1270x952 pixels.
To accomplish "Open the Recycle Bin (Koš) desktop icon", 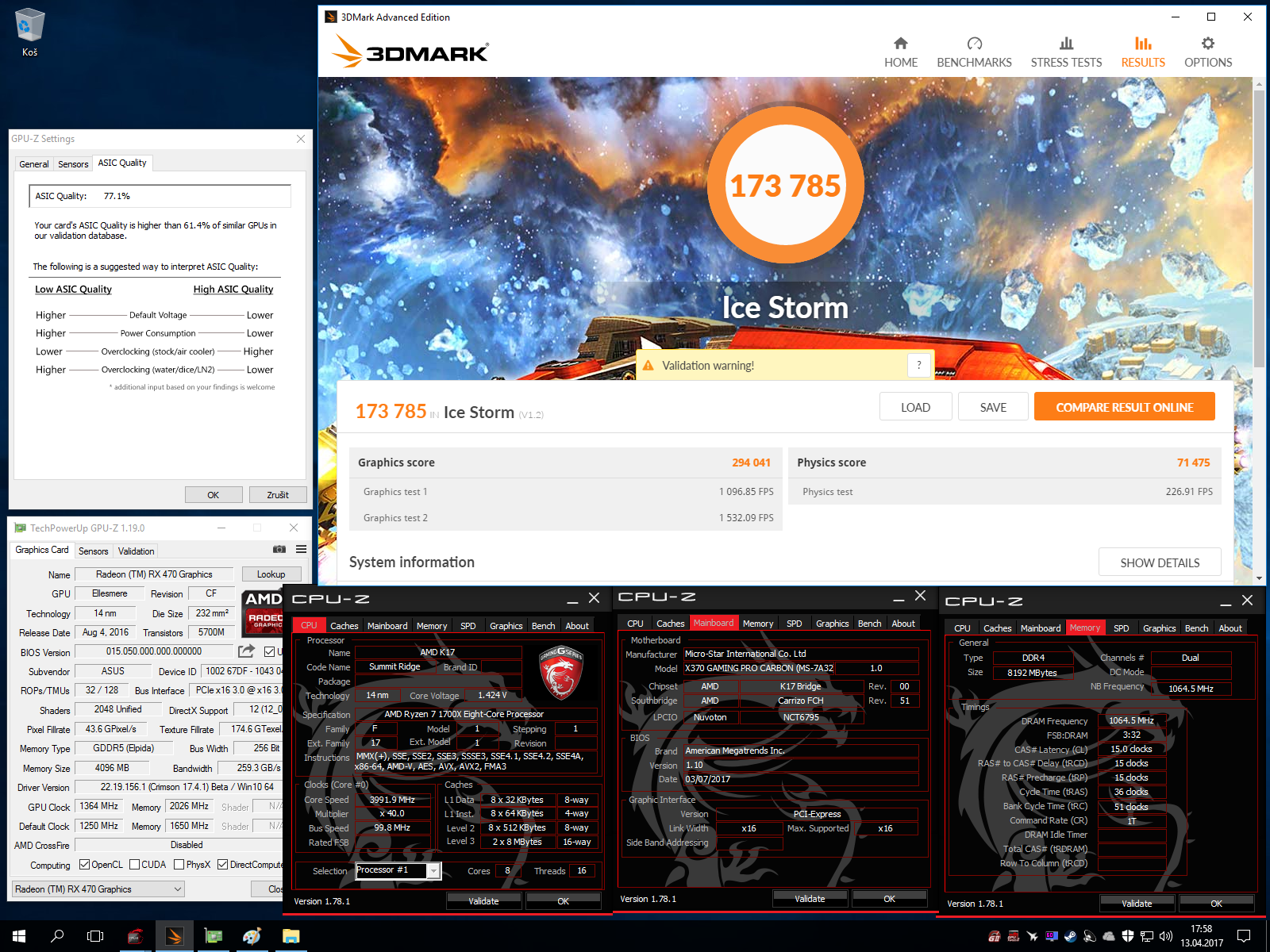I will click(29, 33).
